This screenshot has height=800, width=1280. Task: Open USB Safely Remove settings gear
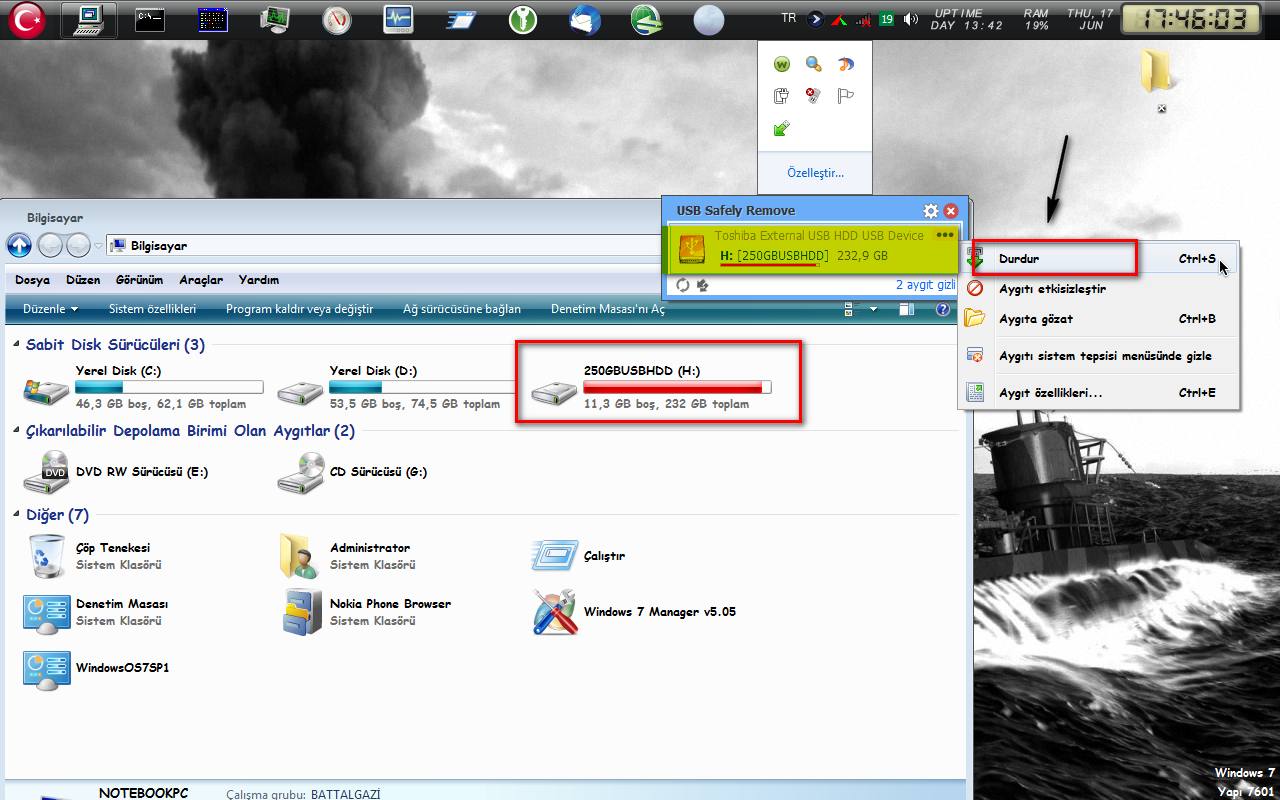coord(931,211)
